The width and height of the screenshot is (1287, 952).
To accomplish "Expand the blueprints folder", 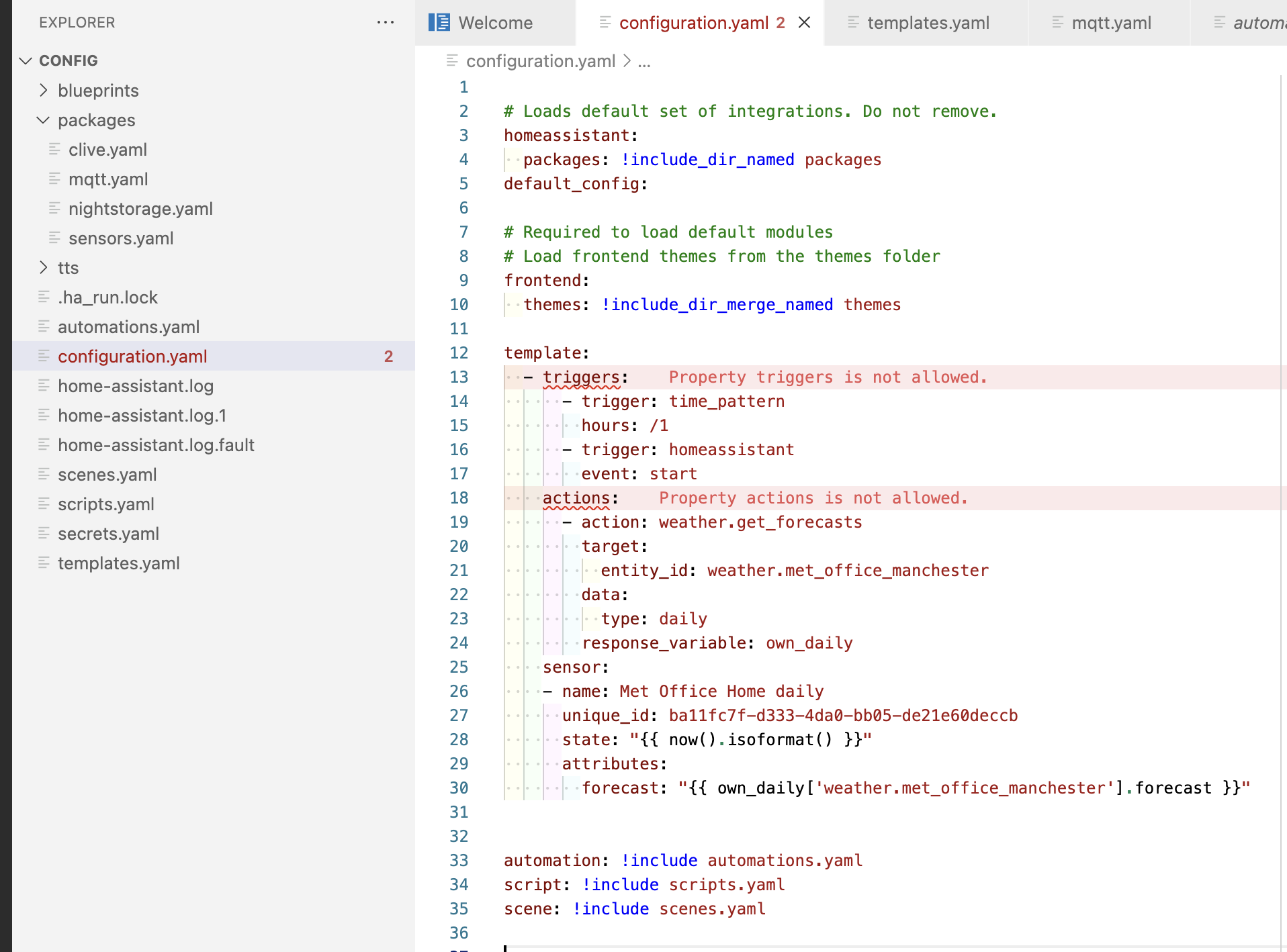I will click(44, 90).
